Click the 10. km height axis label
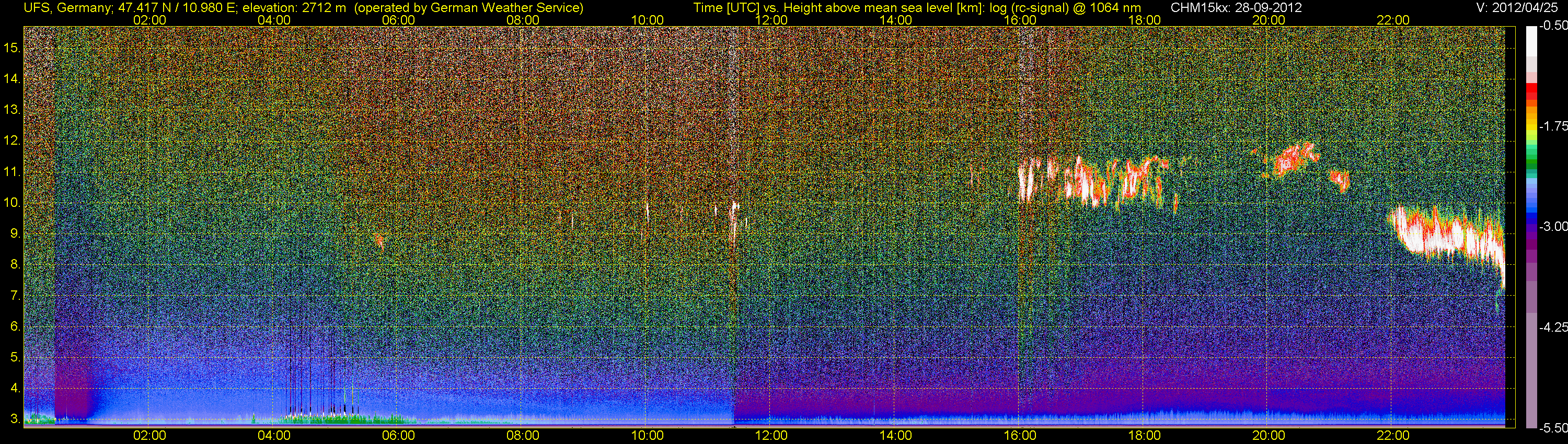1568x444 pixels. click(11, 203)
